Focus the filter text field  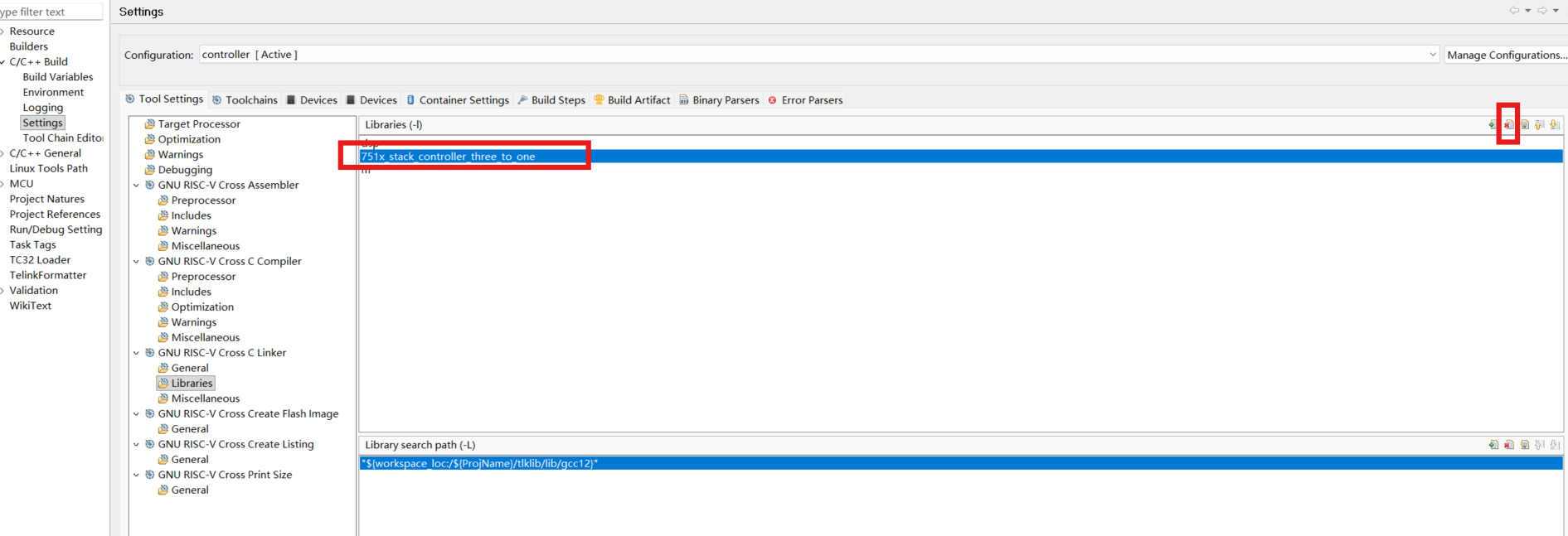(51, 12)
